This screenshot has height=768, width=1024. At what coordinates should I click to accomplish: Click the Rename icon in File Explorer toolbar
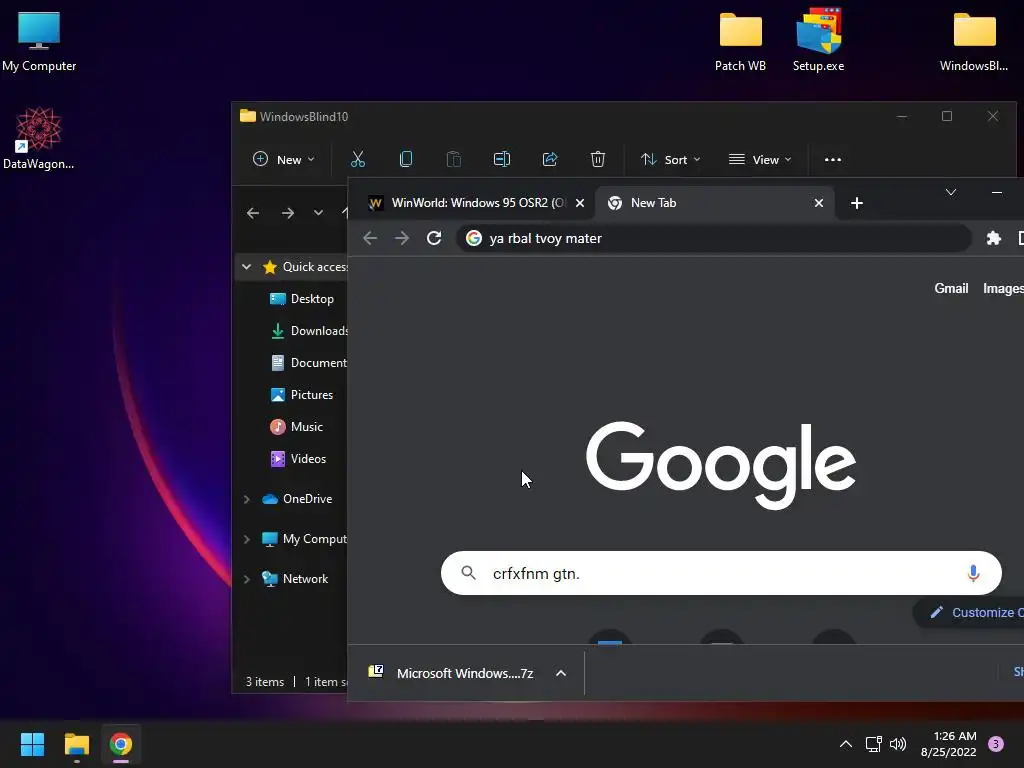[502, 159]
